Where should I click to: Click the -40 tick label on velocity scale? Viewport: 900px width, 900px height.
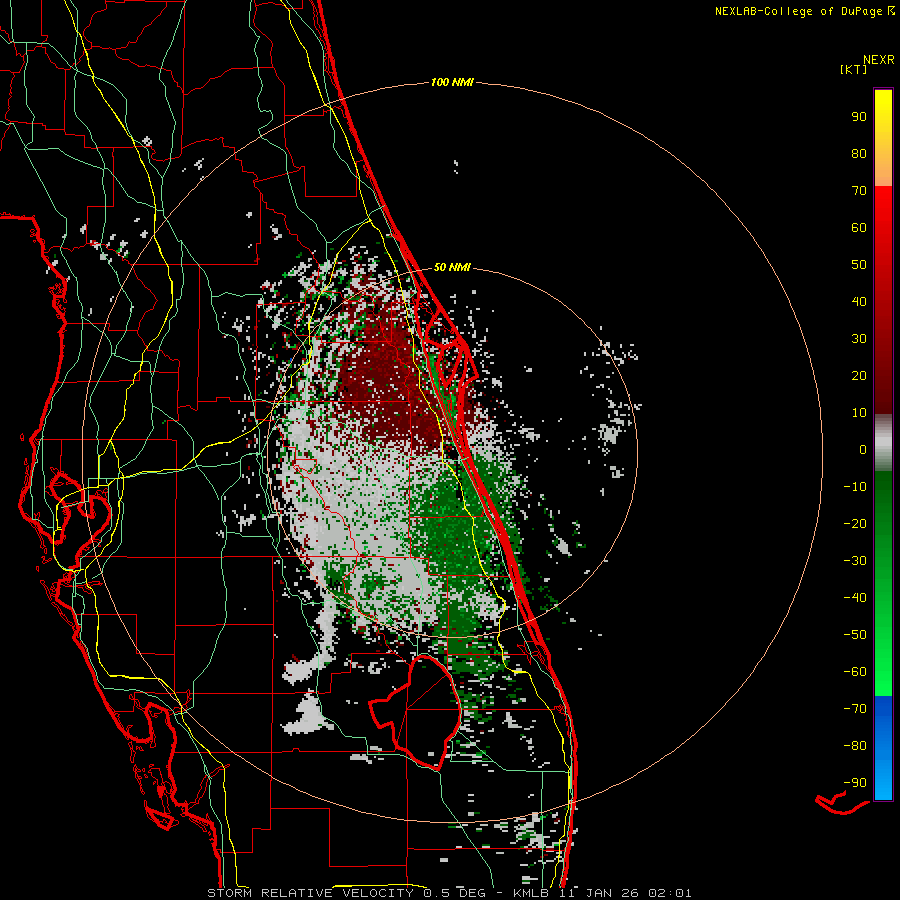pos(855,598)
